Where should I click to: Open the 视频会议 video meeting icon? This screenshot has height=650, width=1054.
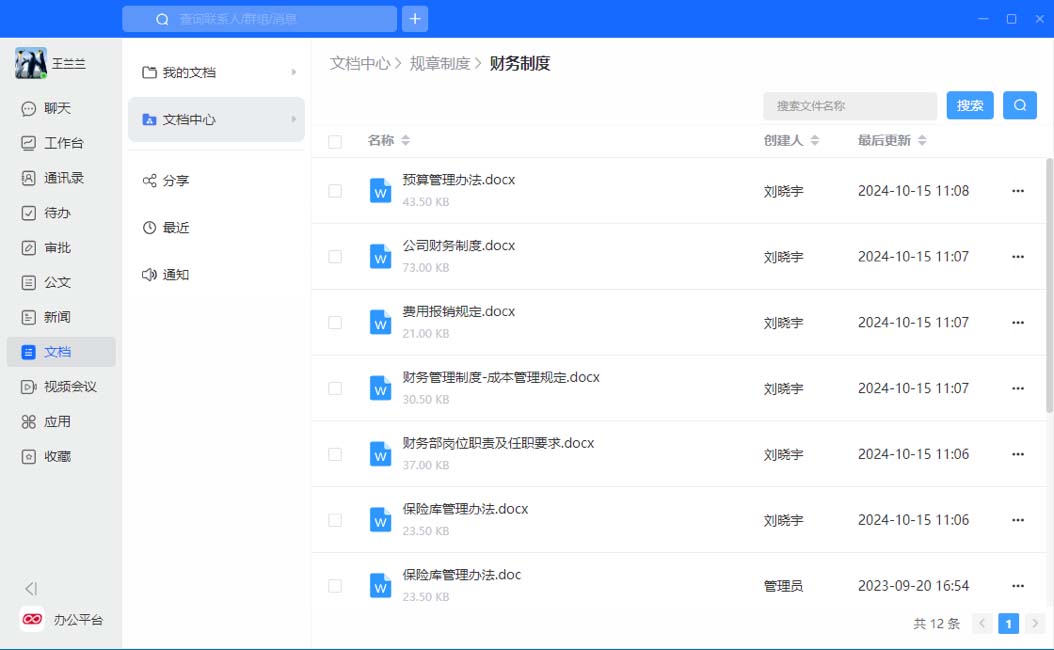tap(29, 387)
